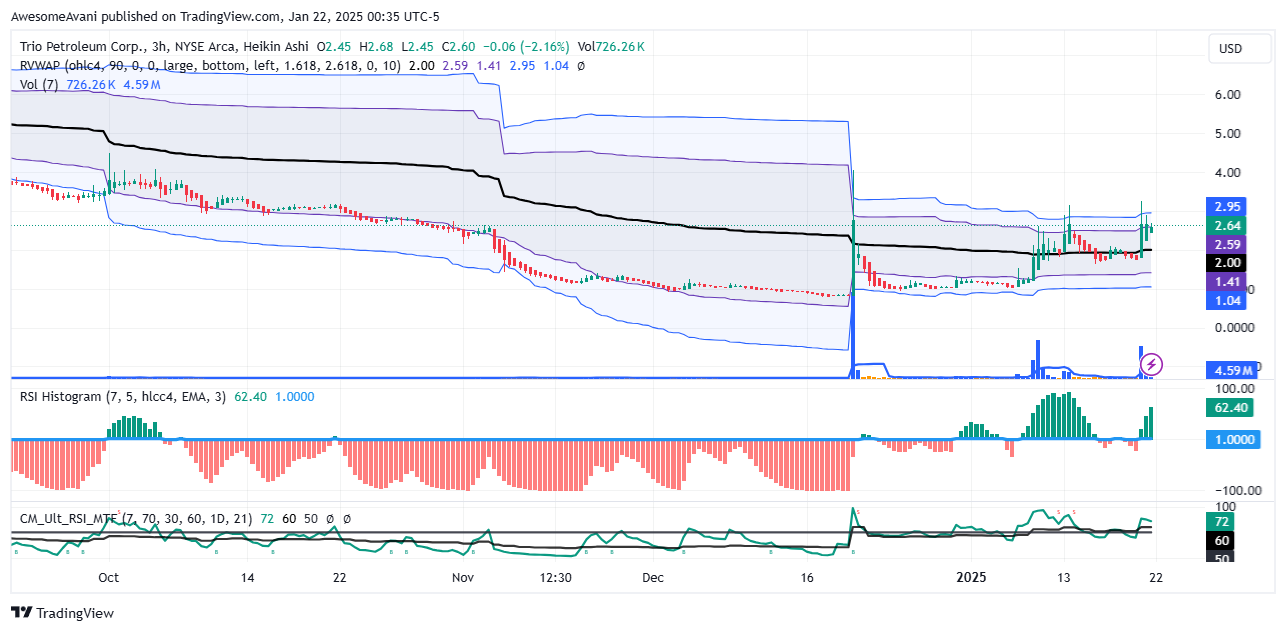
Task: Click the blue 1.0000 axis label
Action: pyautogui.click(x=1234, y=439)
